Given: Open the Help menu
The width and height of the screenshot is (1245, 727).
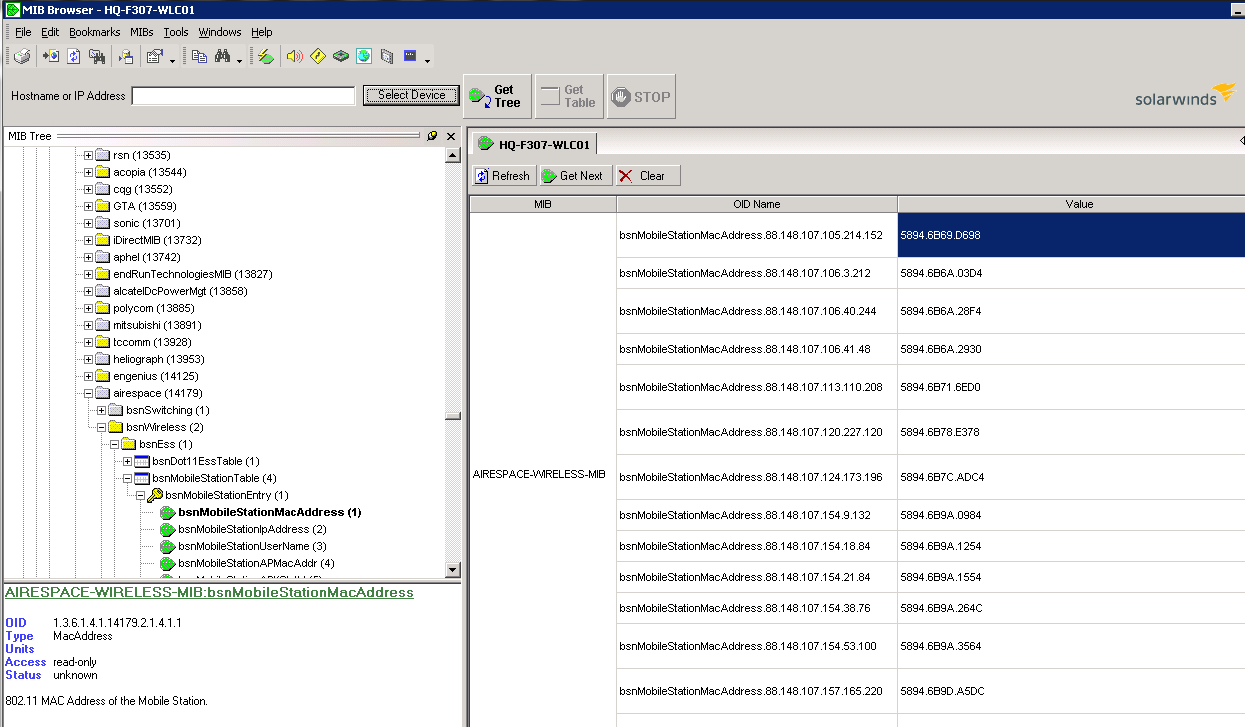Looking at the screenshot, I should 262,32.
